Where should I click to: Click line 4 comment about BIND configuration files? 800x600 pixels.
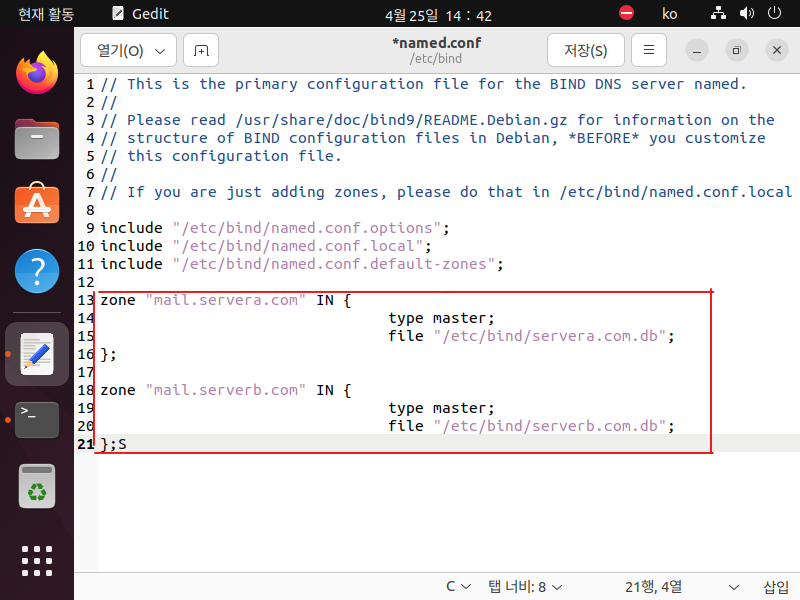click(433, 138)
